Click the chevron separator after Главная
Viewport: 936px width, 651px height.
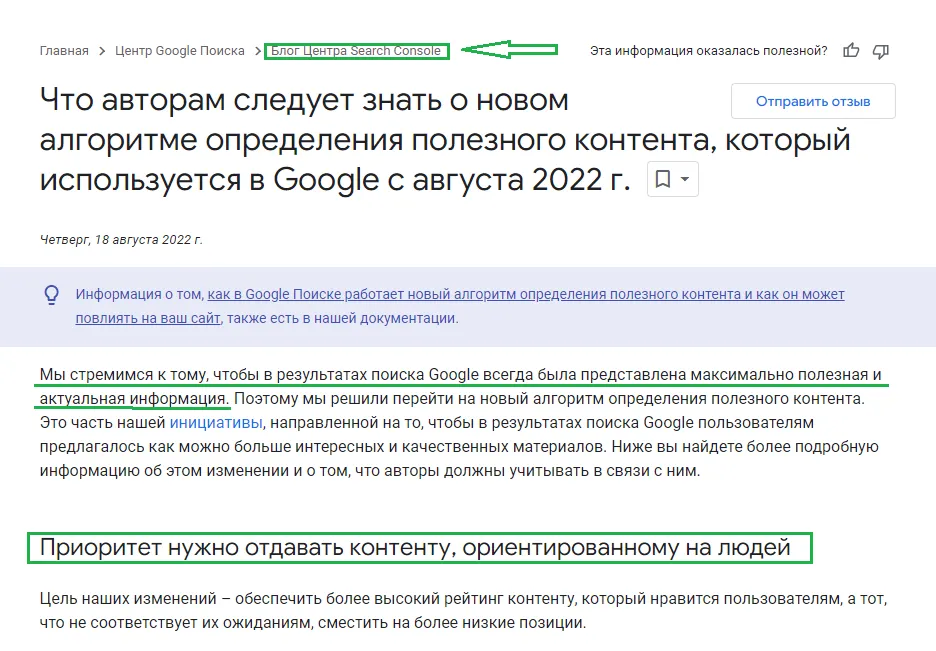point(102,51)
